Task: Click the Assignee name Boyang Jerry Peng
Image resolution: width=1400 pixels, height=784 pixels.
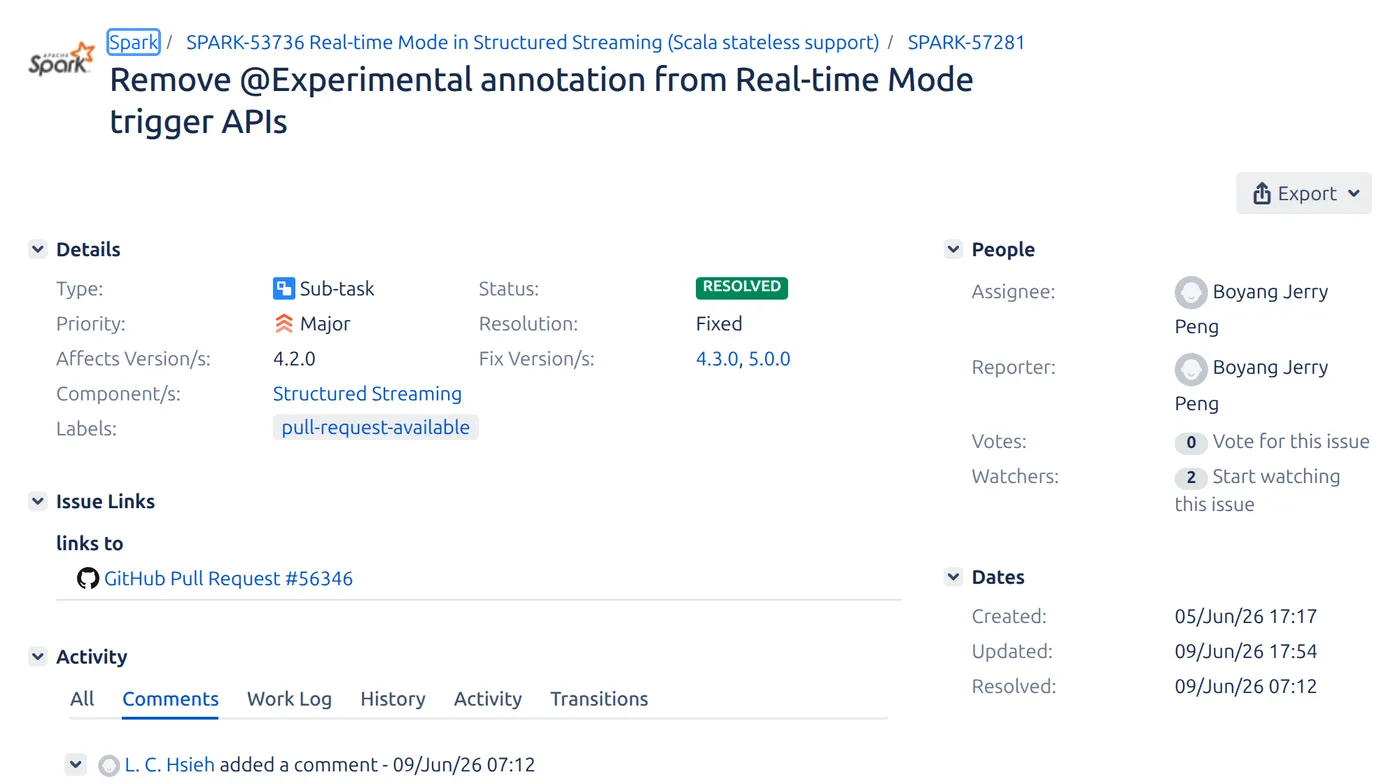Action: coord(1252,309)
